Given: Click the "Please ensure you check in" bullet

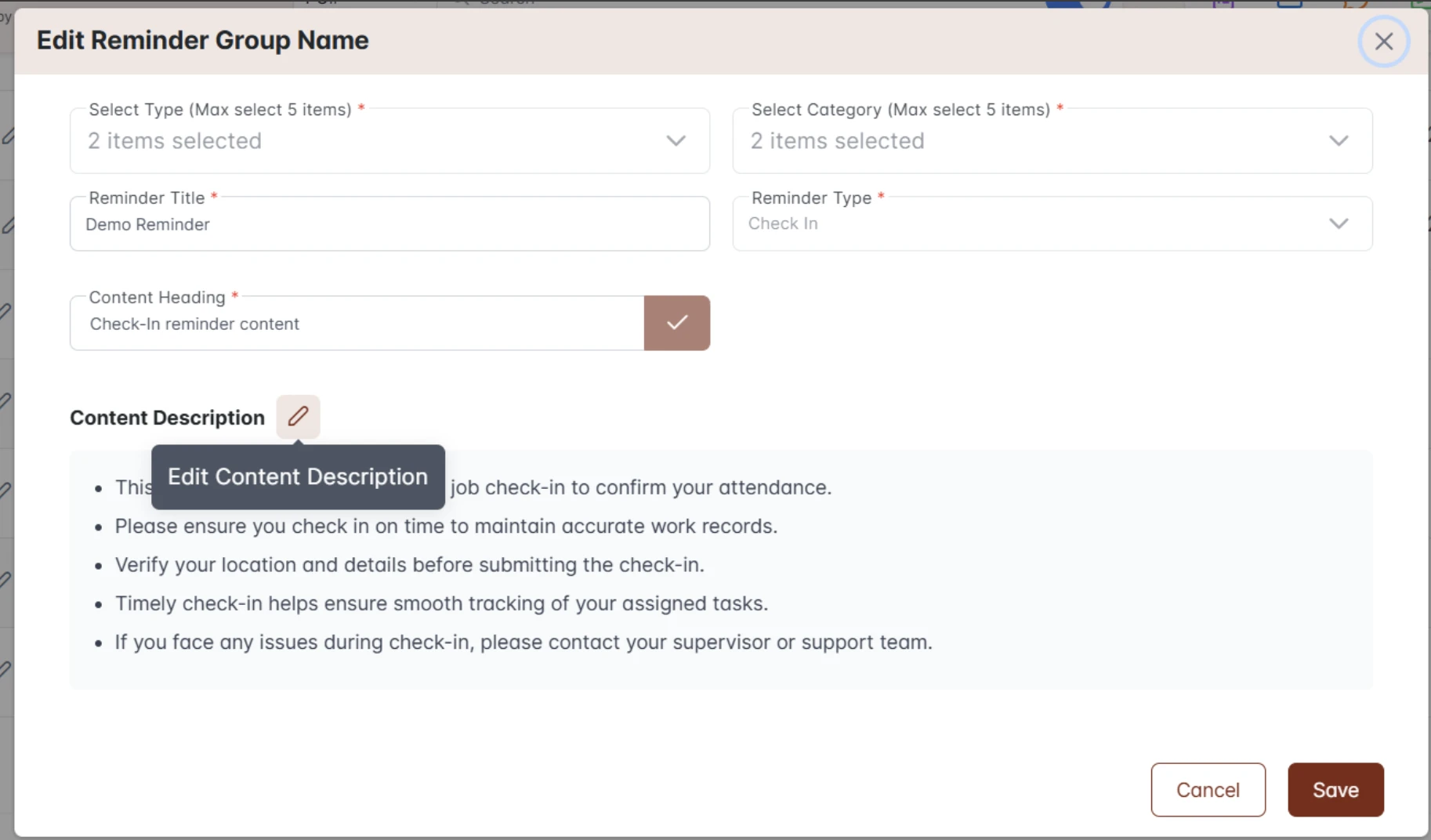Looking at the screenshot, I should [446, 526].
